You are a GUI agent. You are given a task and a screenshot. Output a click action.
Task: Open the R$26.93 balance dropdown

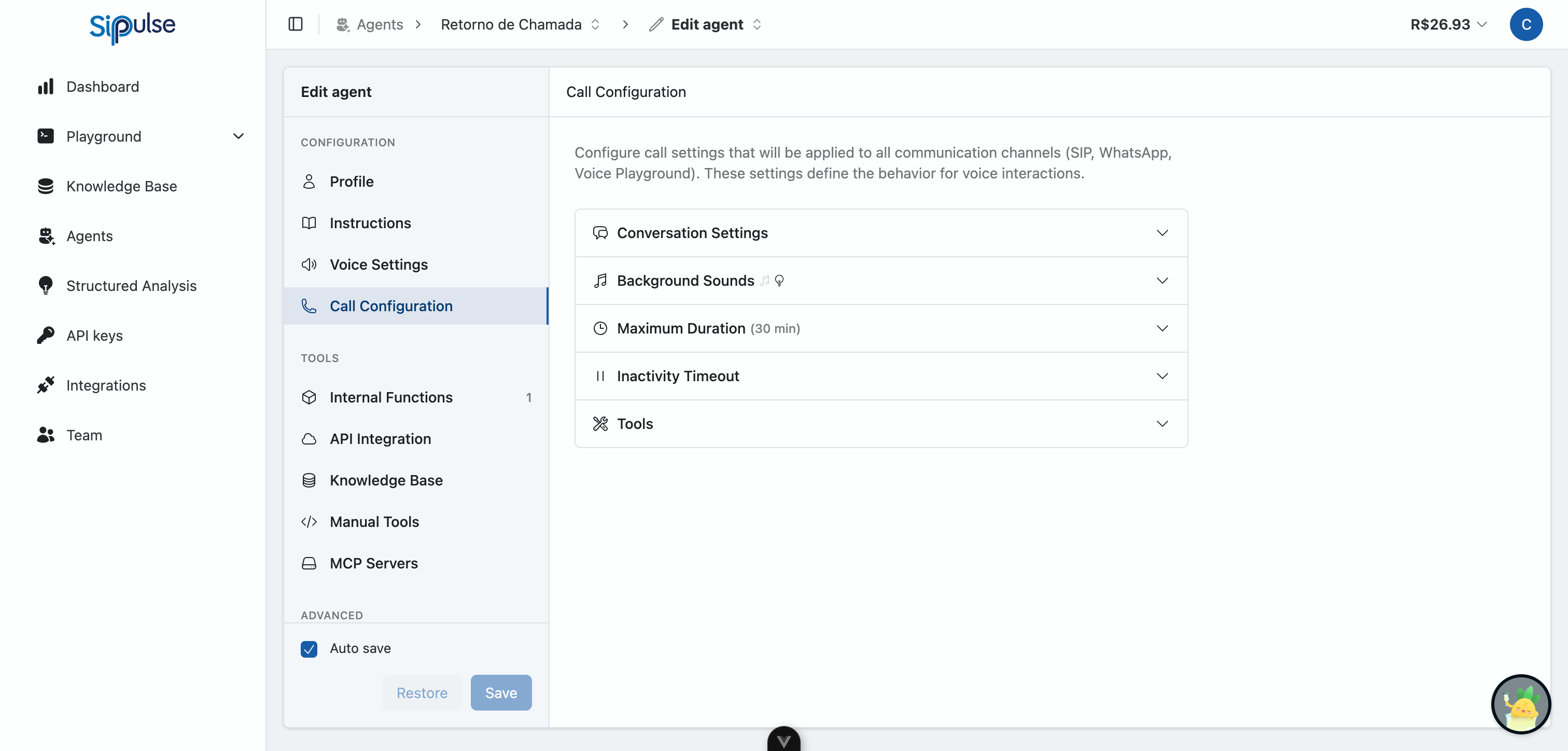pyautogui.click(x=1448, y=24)
